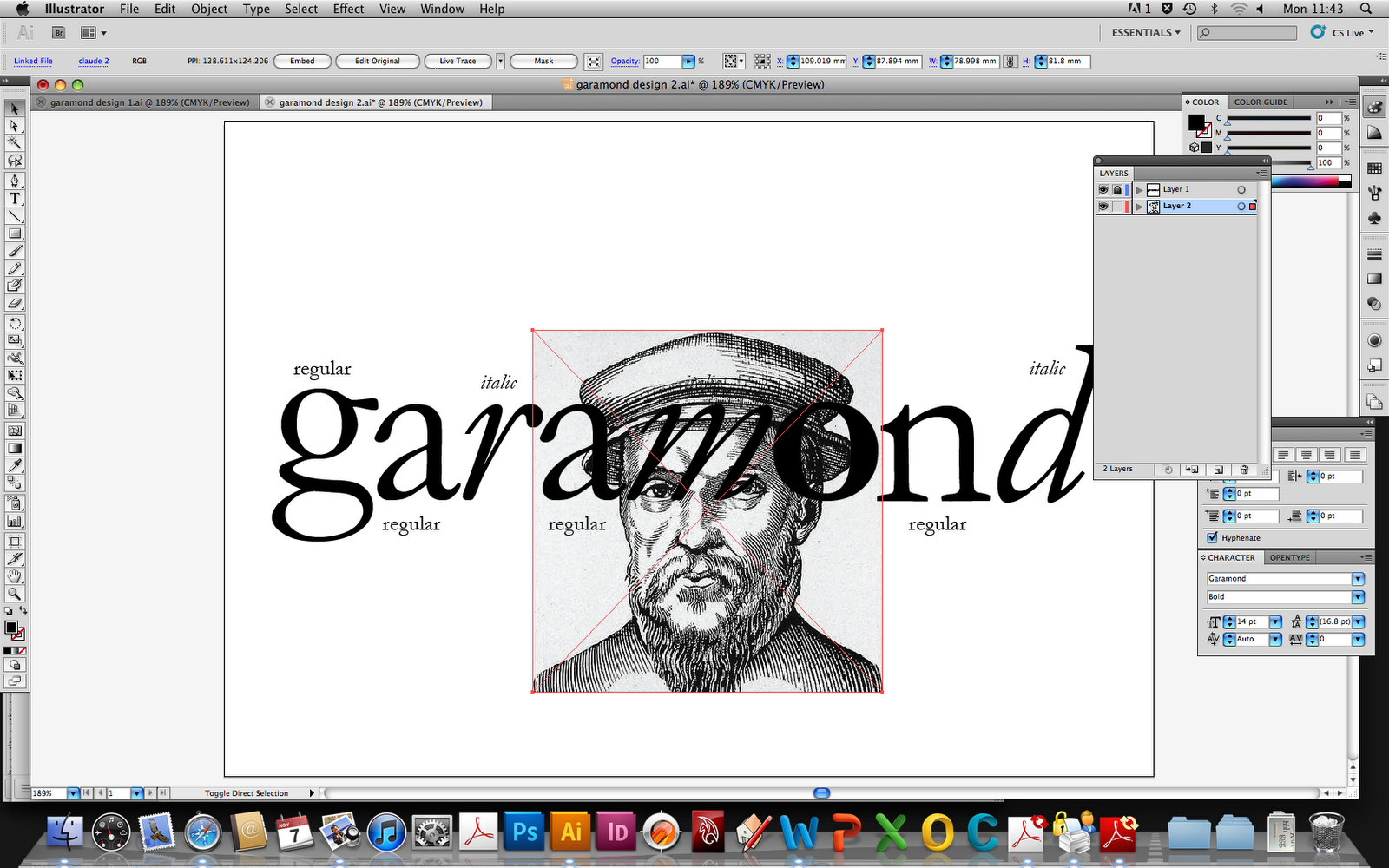Image resolution: width=1389 pixels, height=868 pixels.
Task: Switch to the Color Guide tab
Action: (1261, 102)
